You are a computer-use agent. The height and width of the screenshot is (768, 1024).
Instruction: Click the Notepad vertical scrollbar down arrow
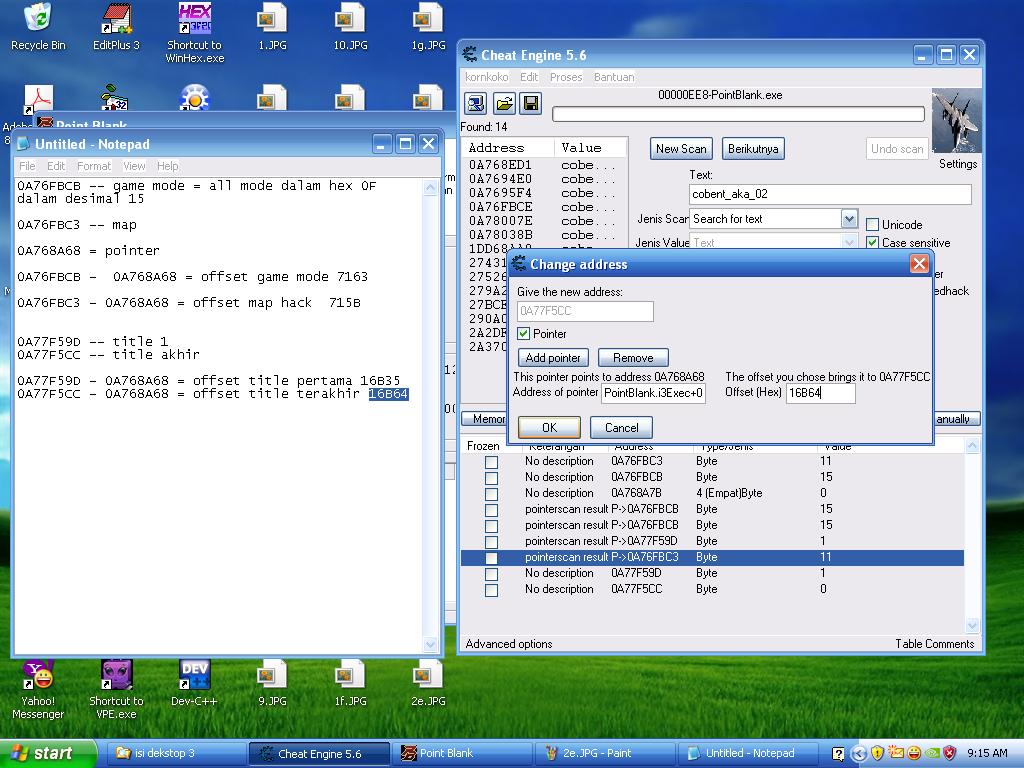pos(432,645)
